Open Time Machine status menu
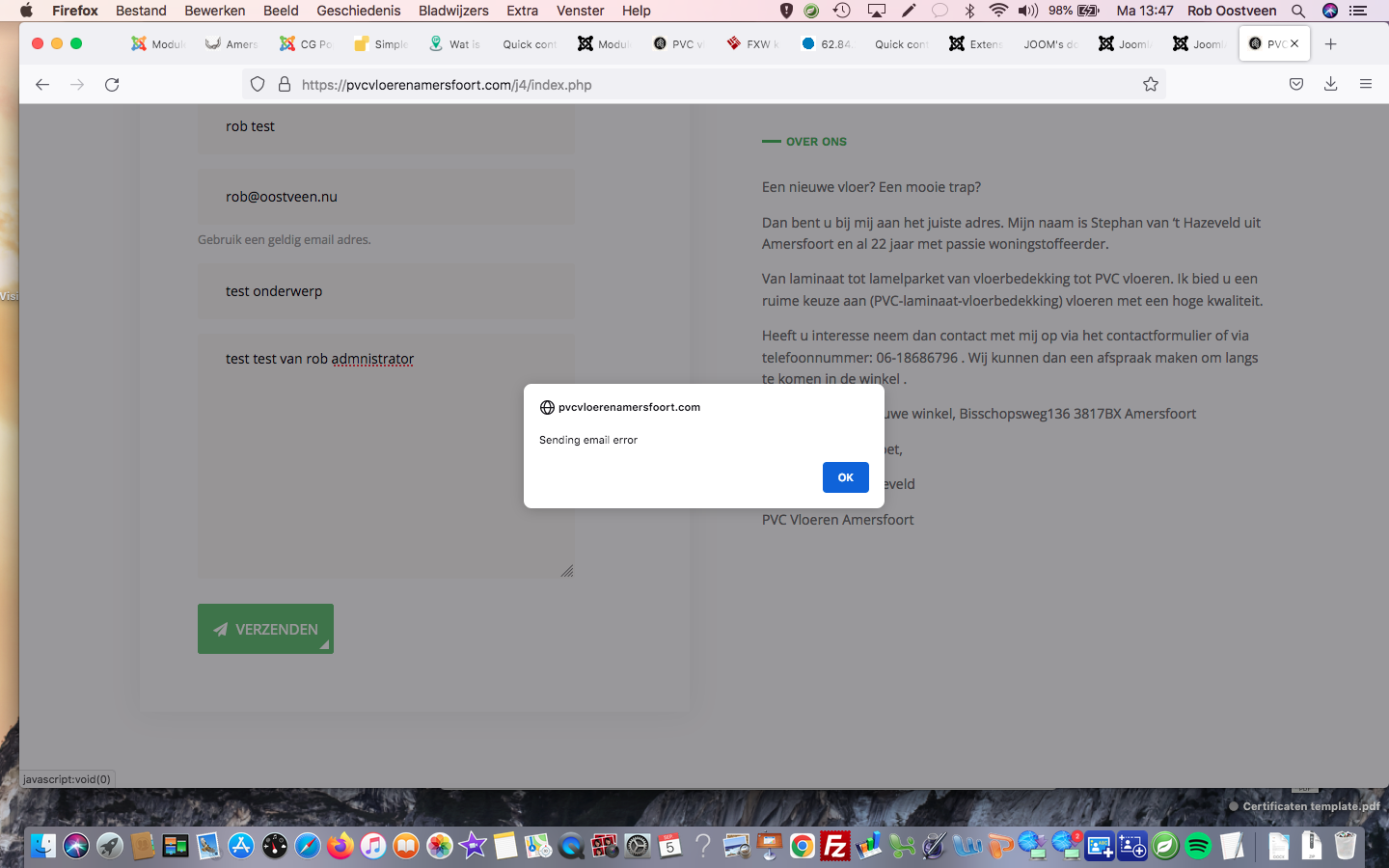 [x=842, y=11]
